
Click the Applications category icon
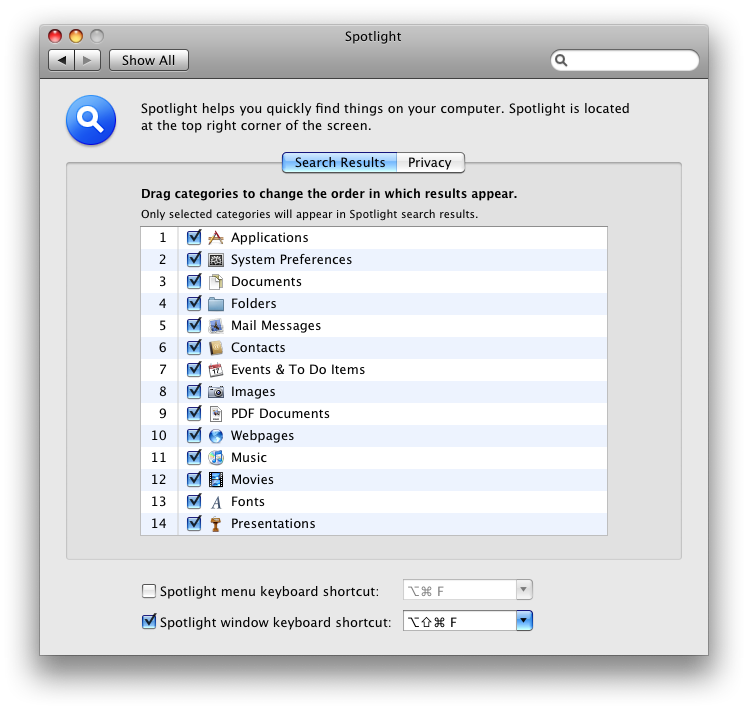216,238
